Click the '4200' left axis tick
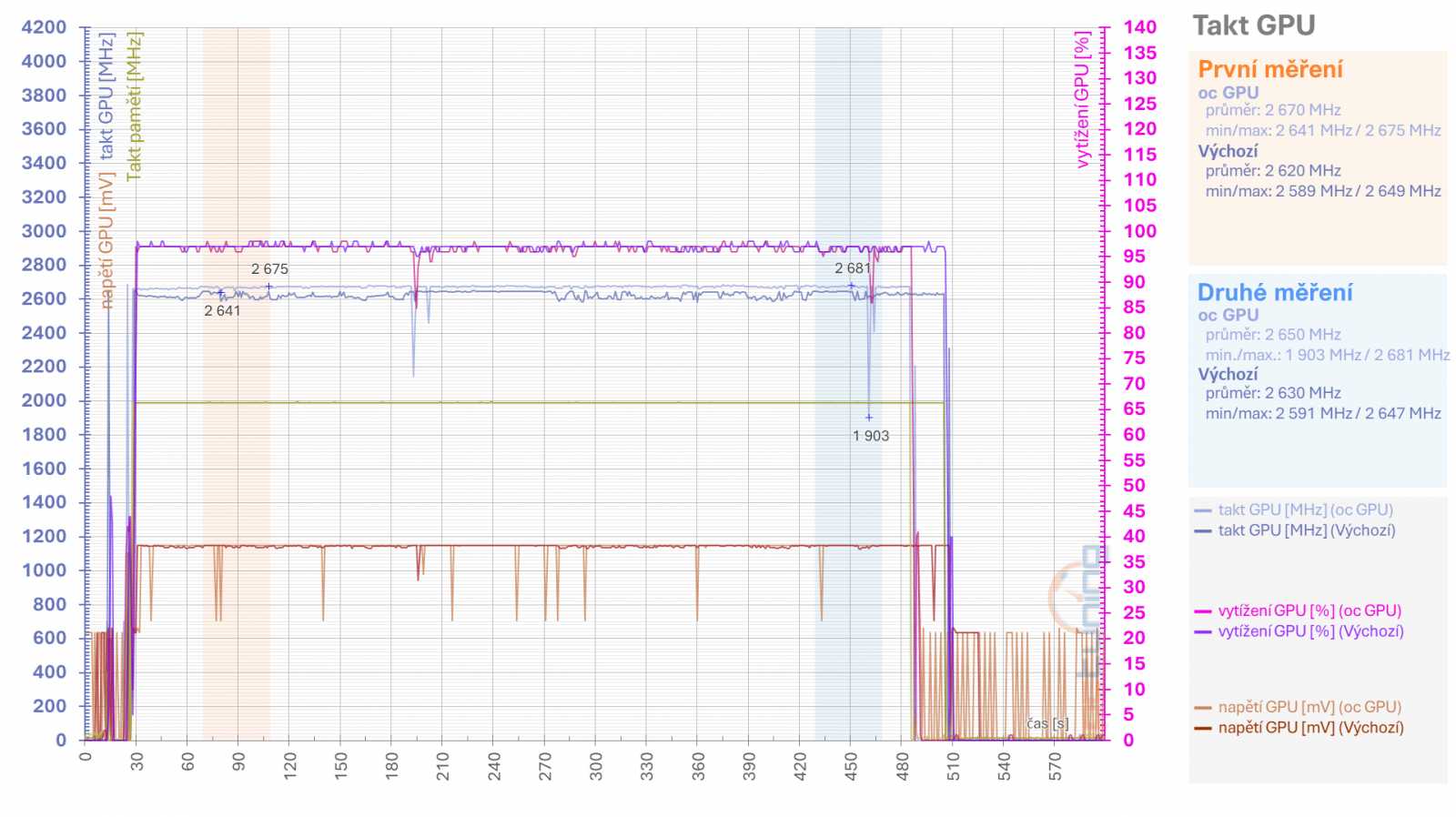Viewport: 1456px width, 817px height. (44, 27)
